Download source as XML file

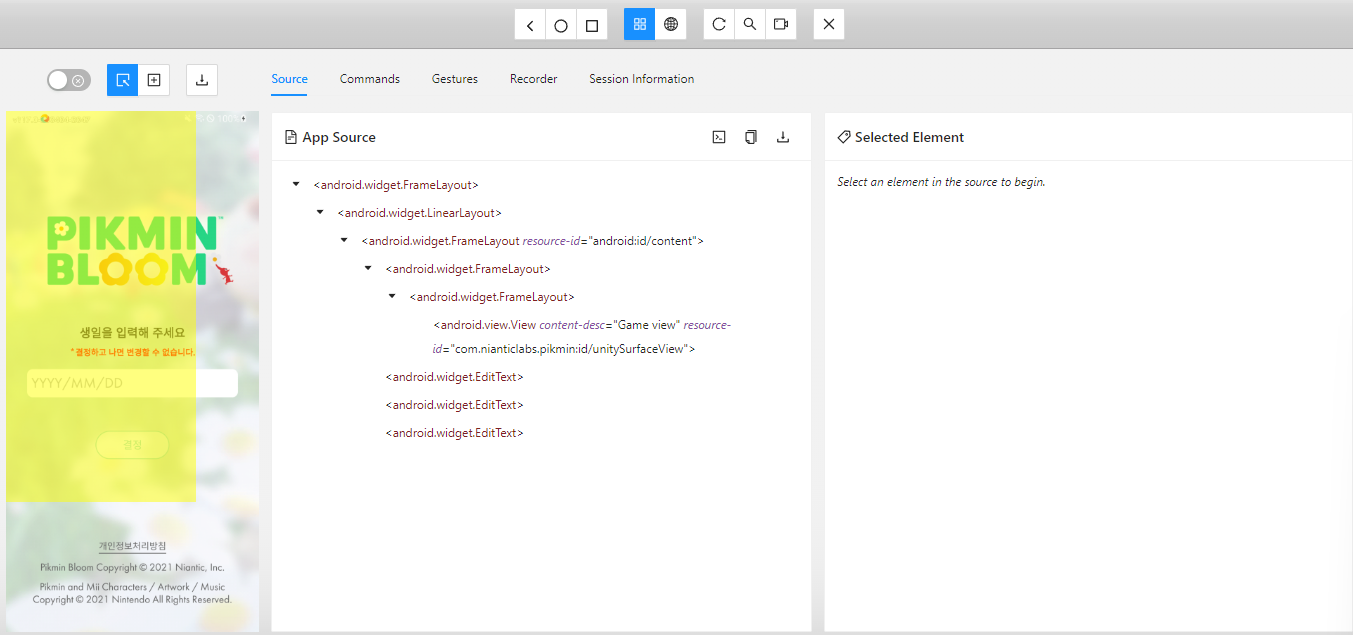(783, 137)
